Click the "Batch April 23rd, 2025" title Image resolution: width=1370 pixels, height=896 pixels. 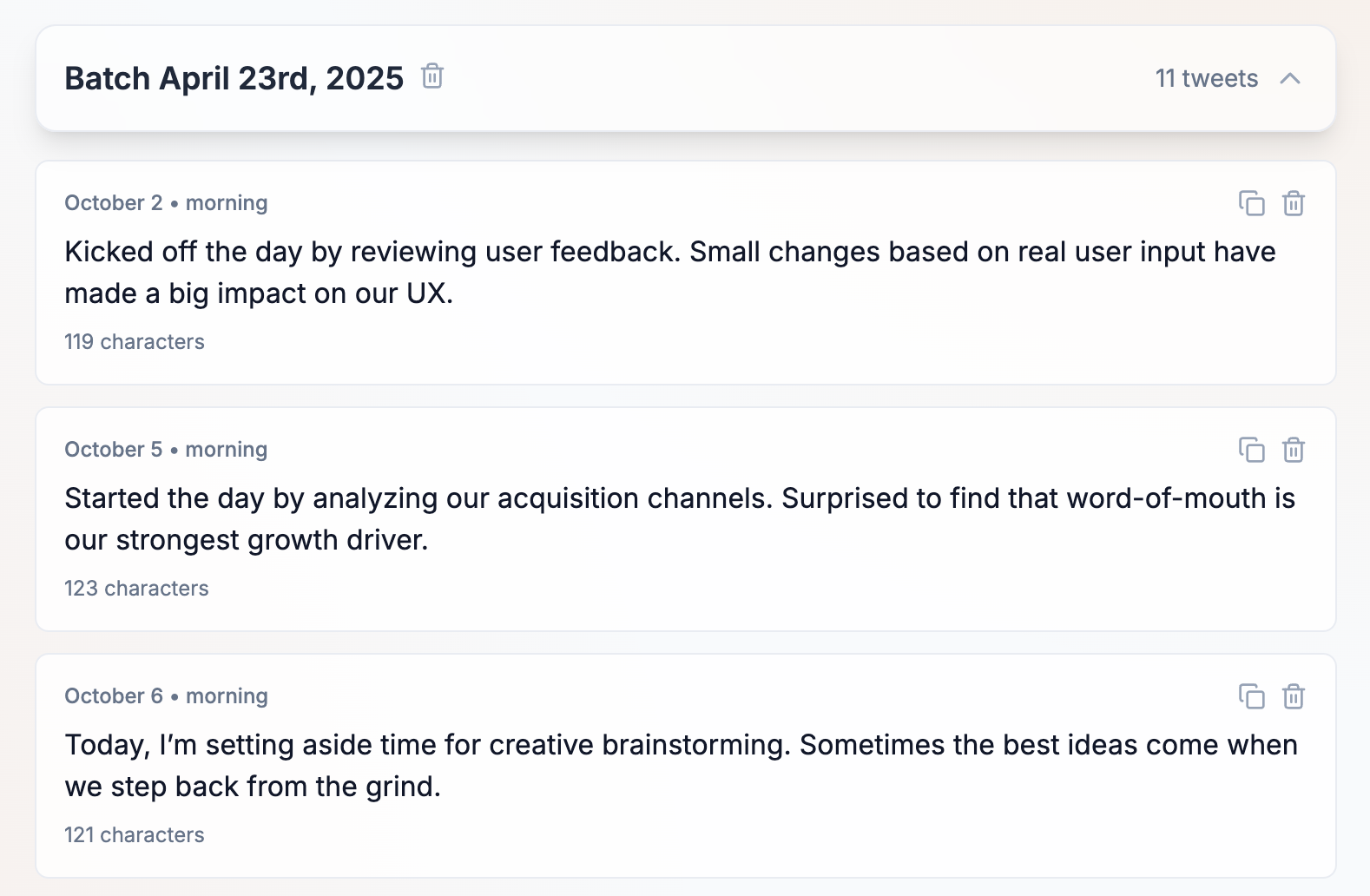[234, 79]
